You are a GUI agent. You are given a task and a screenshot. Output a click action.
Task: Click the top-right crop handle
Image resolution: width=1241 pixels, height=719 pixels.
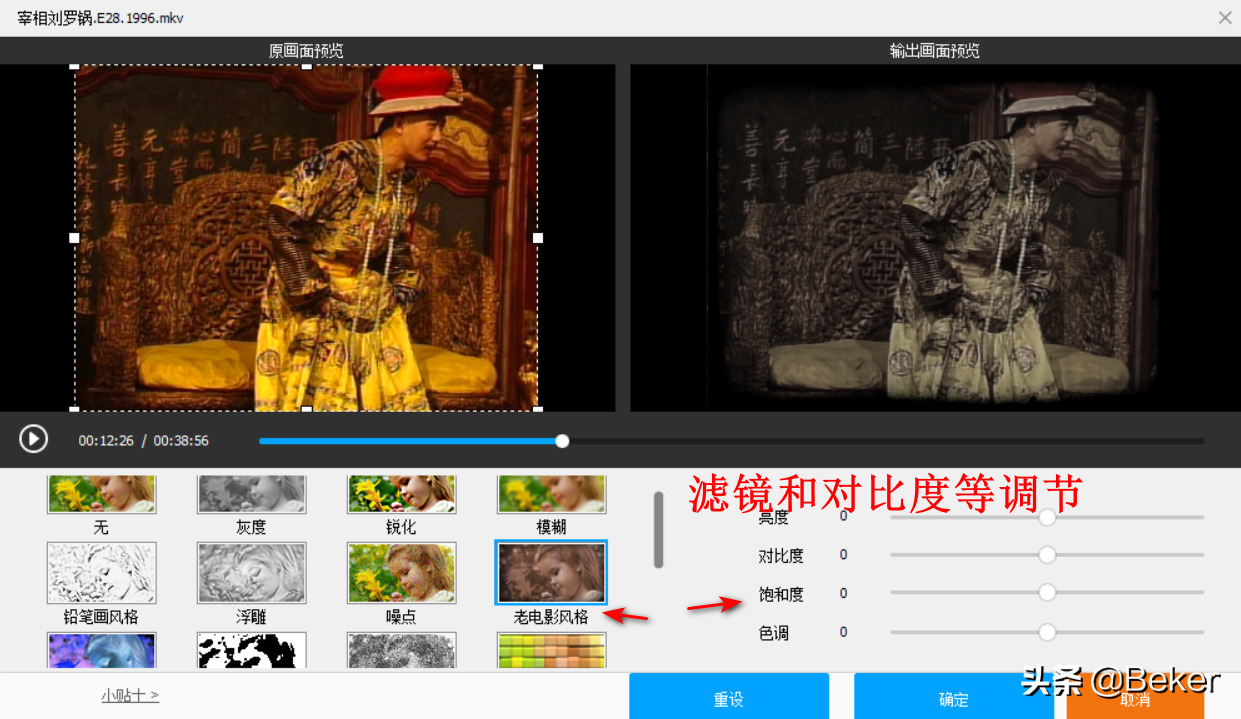coord(538,65)
